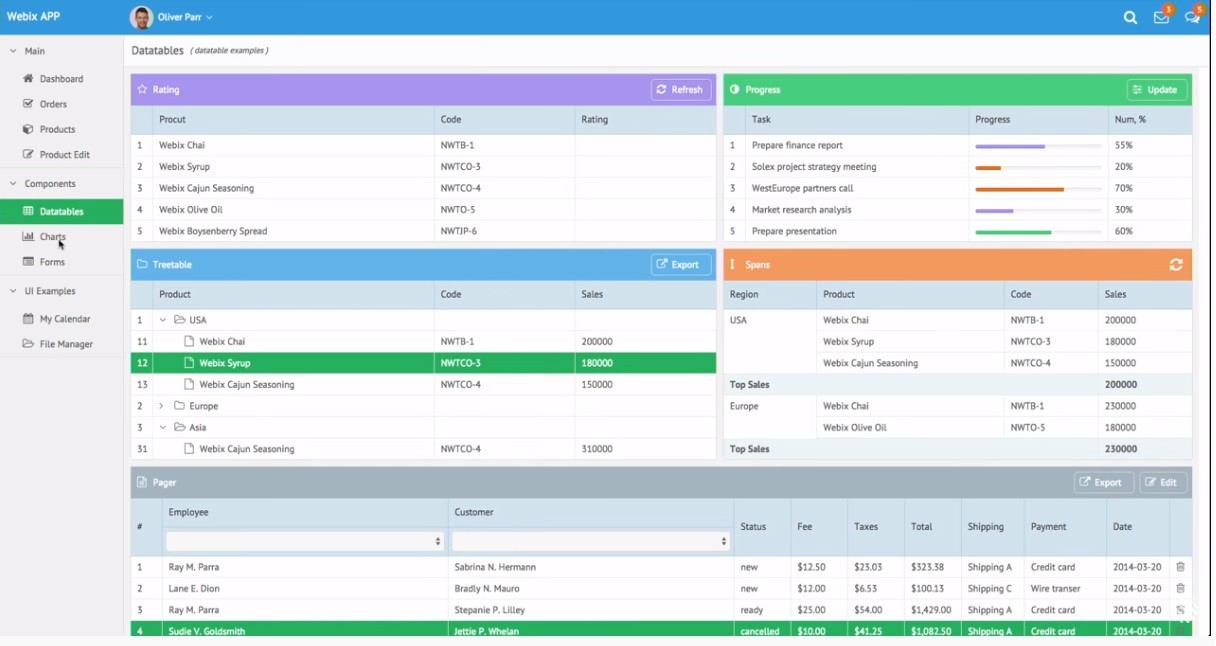The height and width of the screenshot is (646, 1216).
Task: Open Charts in the sidebar
Action: pyautogui.click(x=52, y=237)
